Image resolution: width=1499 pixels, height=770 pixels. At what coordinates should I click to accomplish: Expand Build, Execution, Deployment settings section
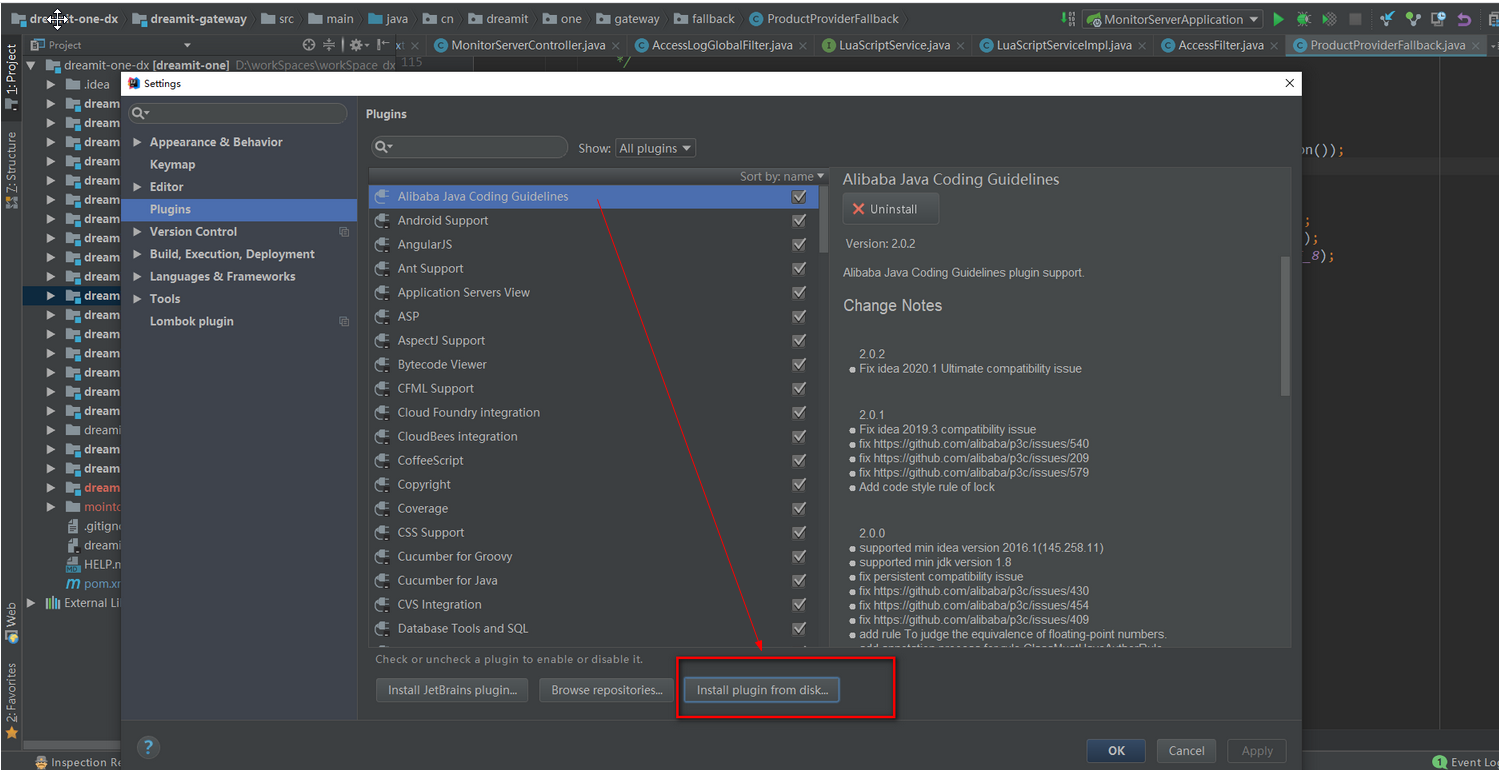[x=138, y=254]
